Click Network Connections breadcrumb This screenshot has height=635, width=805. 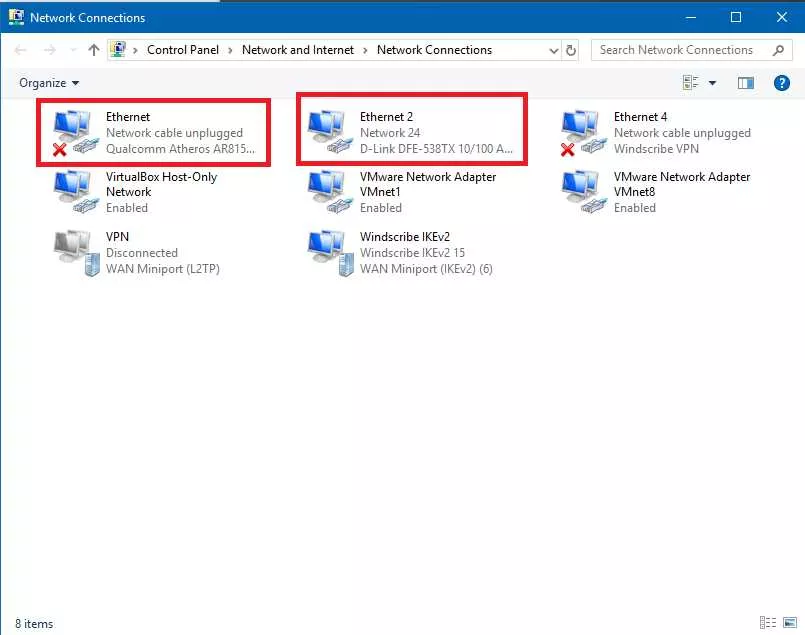[x=434, y=50]
